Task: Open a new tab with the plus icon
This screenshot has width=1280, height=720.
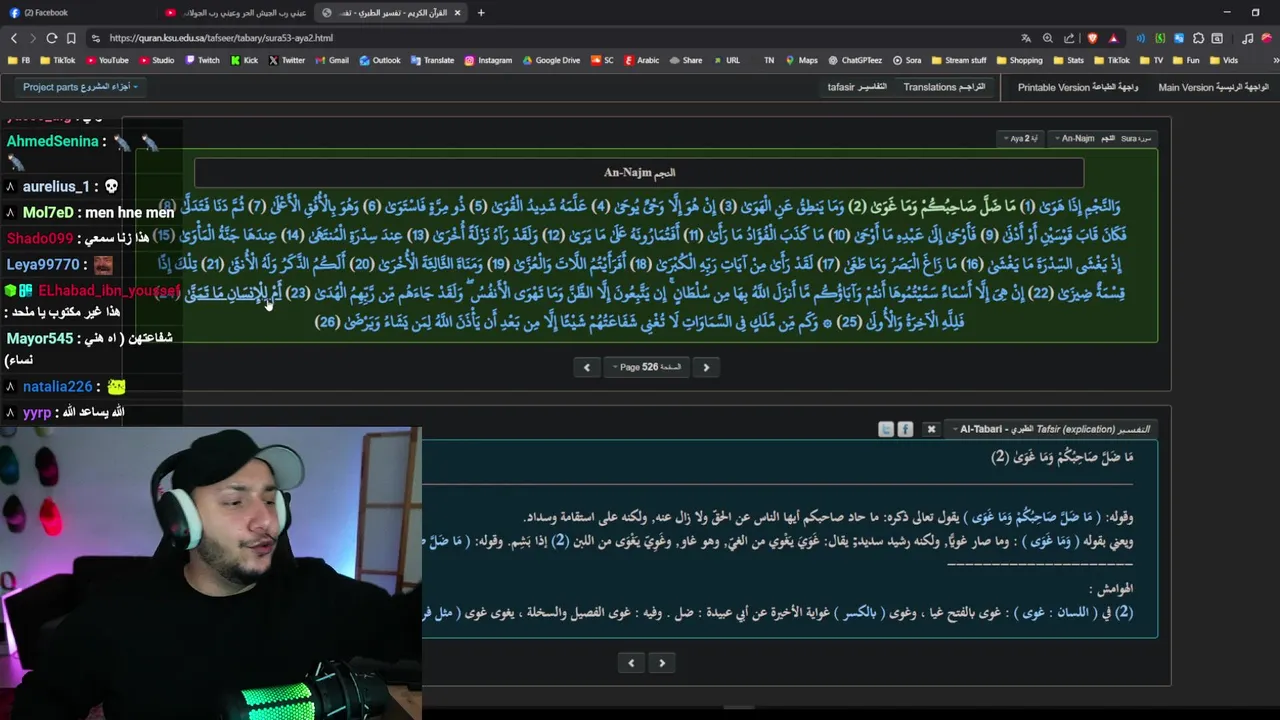Action: [481, 13]
